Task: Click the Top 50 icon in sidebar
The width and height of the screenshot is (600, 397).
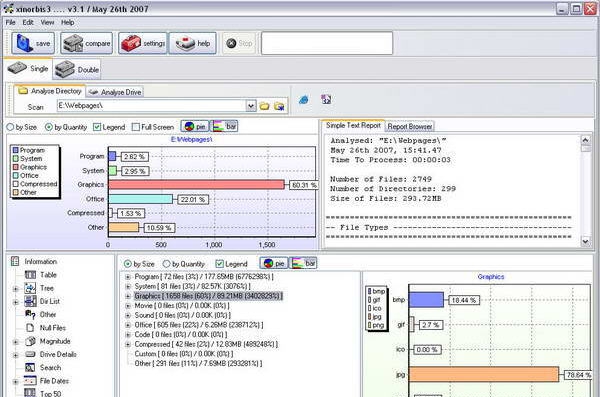Action: coord(30,393)
